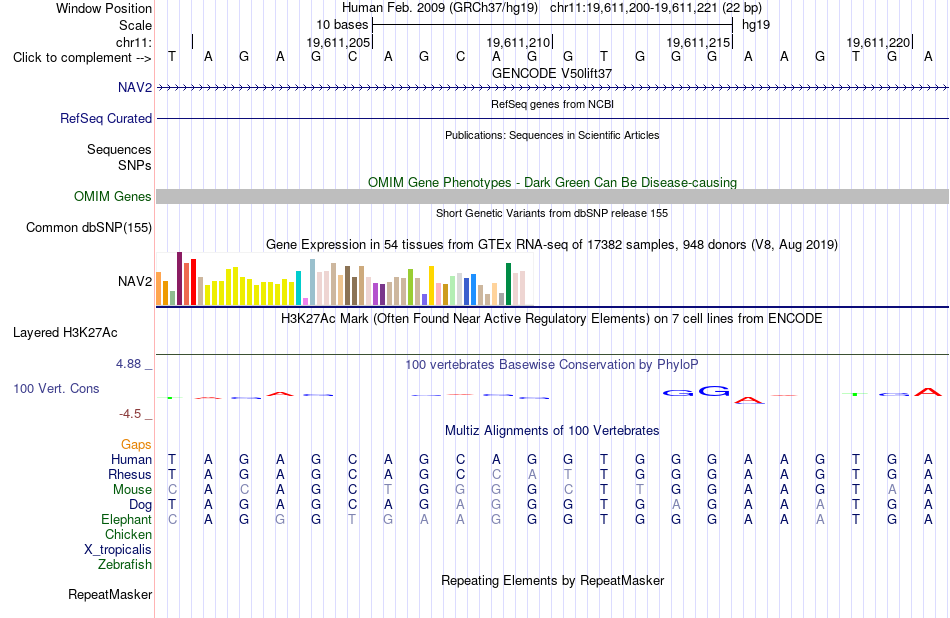Click the 4.88 PhyloP upper scale value
The height and width of the screenshot is (618, 950).
[128, 364]
